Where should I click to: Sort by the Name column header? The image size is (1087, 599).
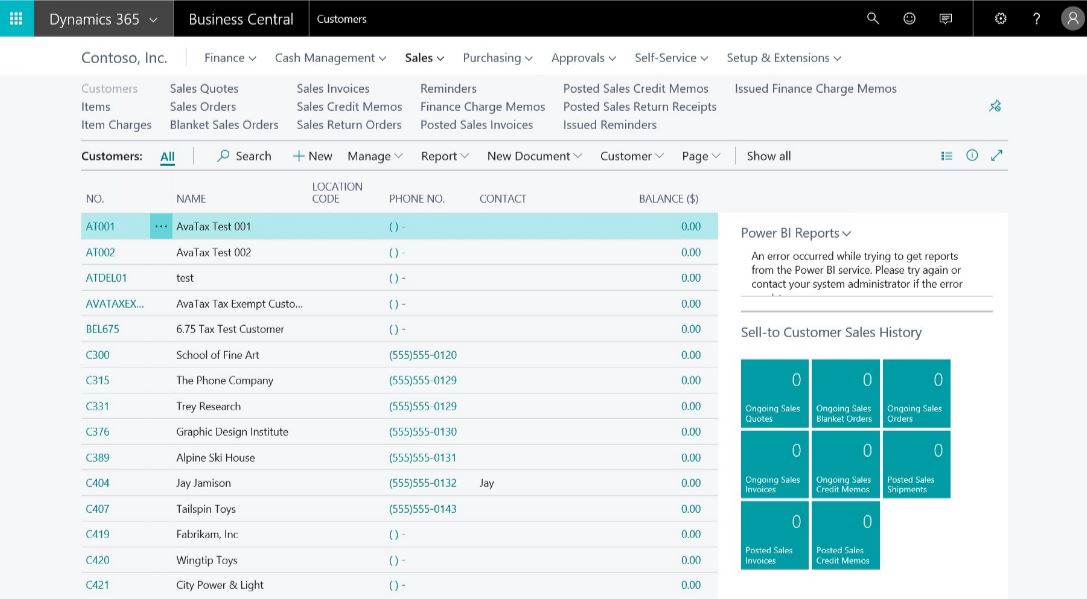click(x=191, y=199)
